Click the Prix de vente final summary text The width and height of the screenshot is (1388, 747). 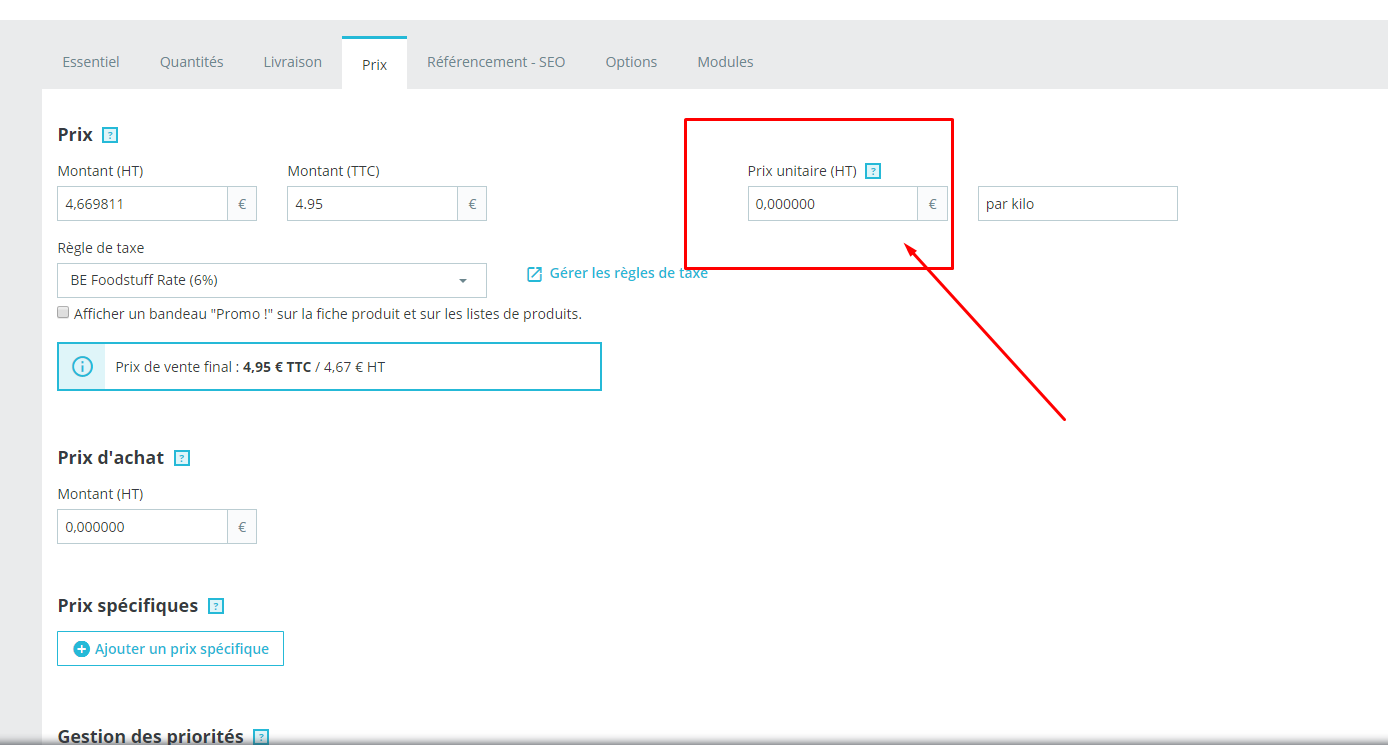pyautogui.click(x=250, y=367)
